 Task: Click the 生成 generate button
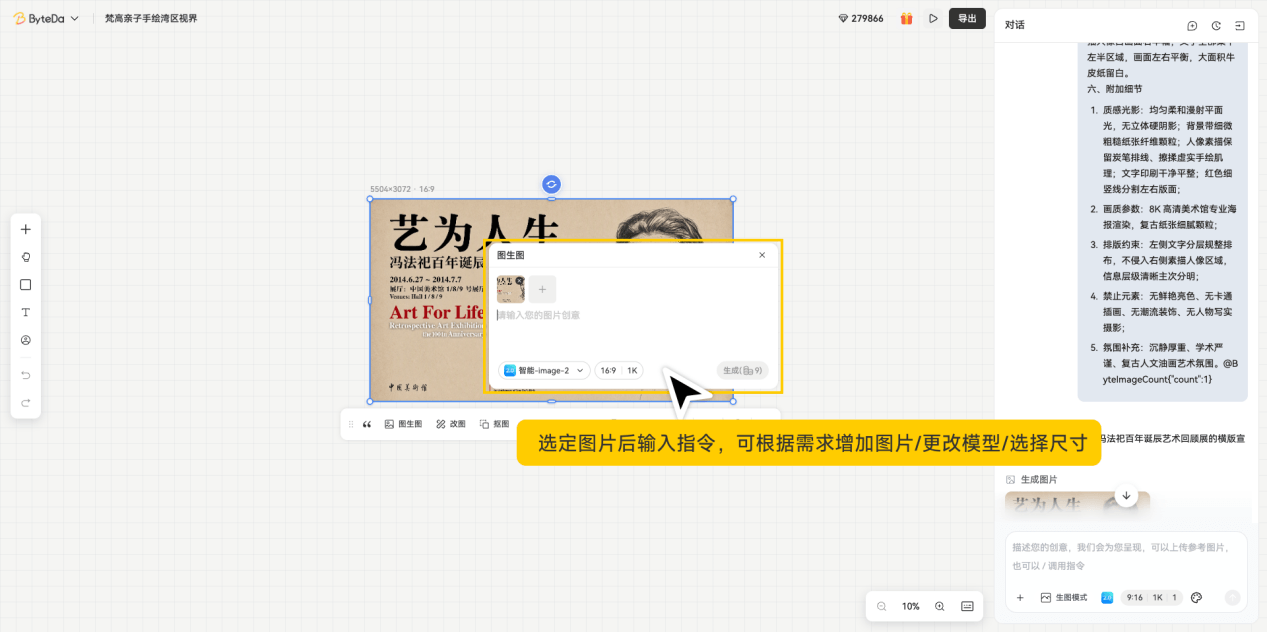742,370
